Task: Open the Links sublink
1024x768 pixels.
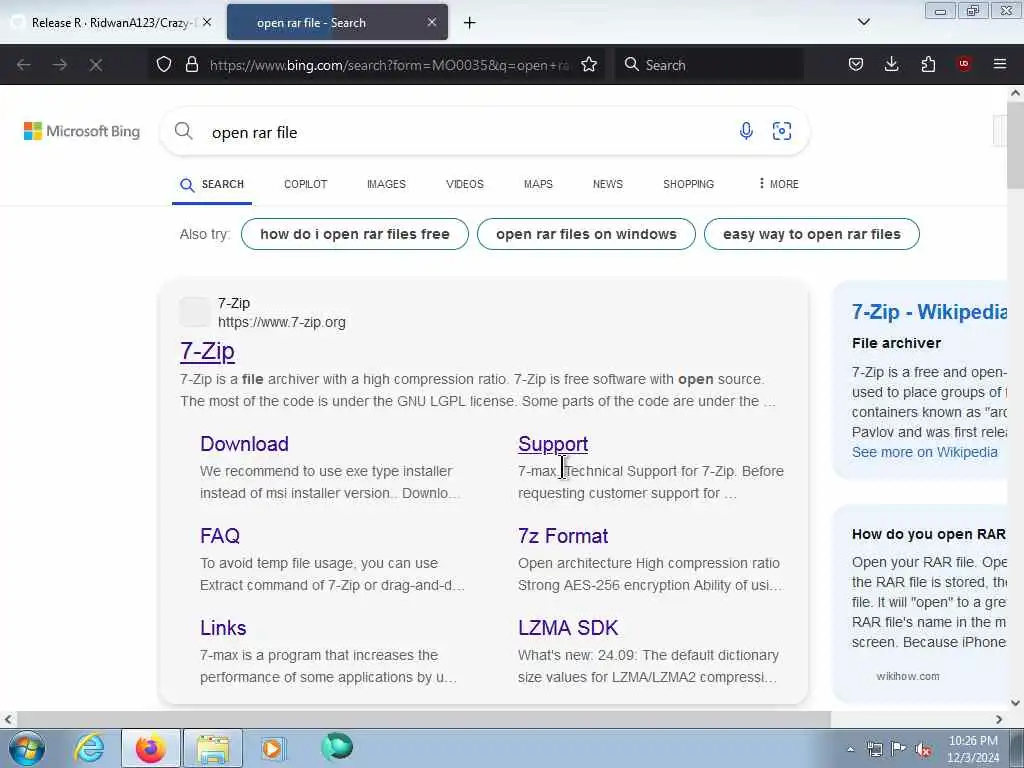Action: pyautogui.click(x=223, y=628)
